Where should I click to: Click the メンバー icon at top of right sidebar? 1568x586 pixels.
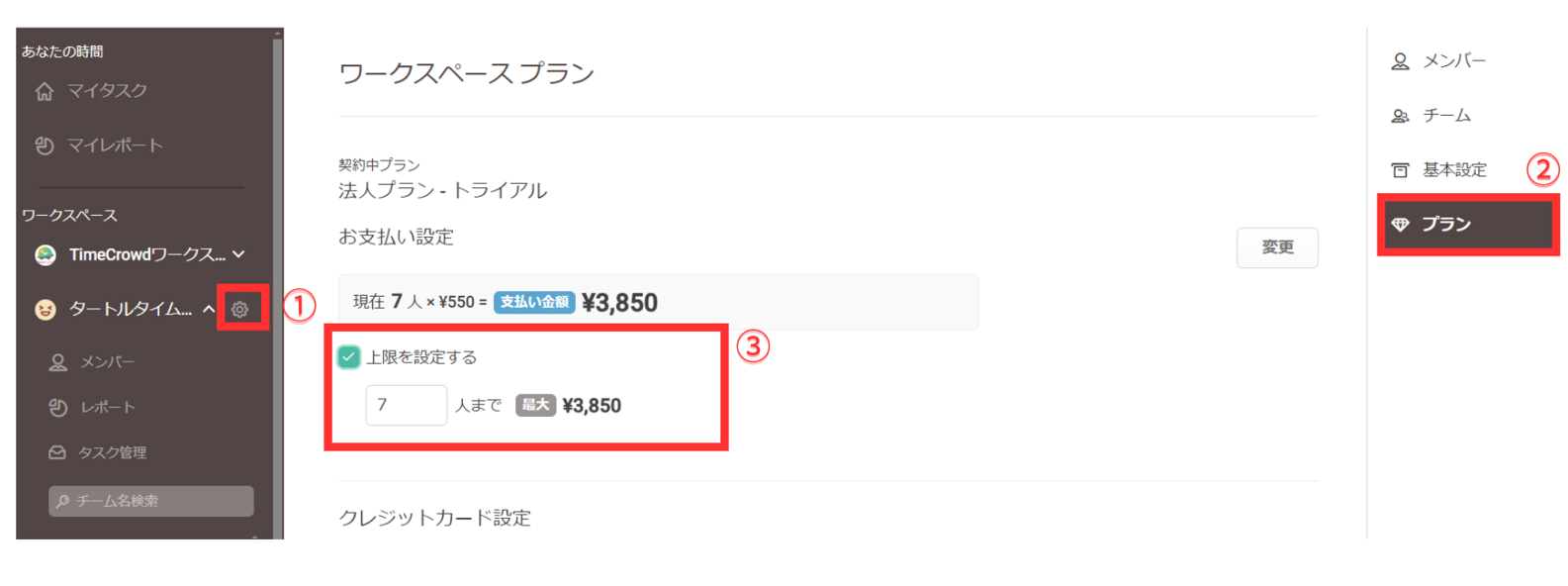tap(1399, 60)
